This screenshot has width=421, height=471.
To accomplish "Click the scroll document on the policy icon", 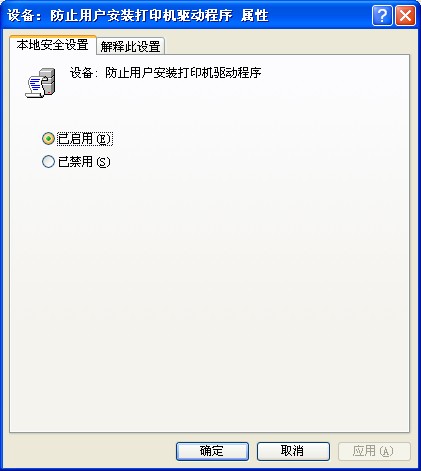I will click(34, 87).
